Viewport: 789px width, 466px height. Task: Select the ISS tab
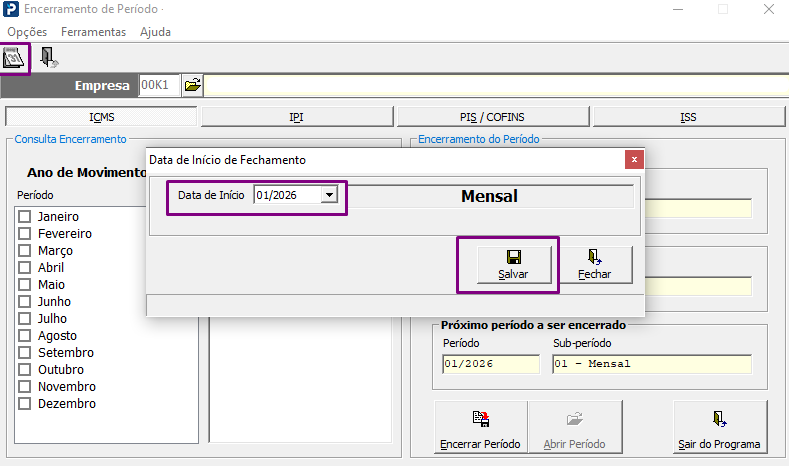(x=688, y=117)
